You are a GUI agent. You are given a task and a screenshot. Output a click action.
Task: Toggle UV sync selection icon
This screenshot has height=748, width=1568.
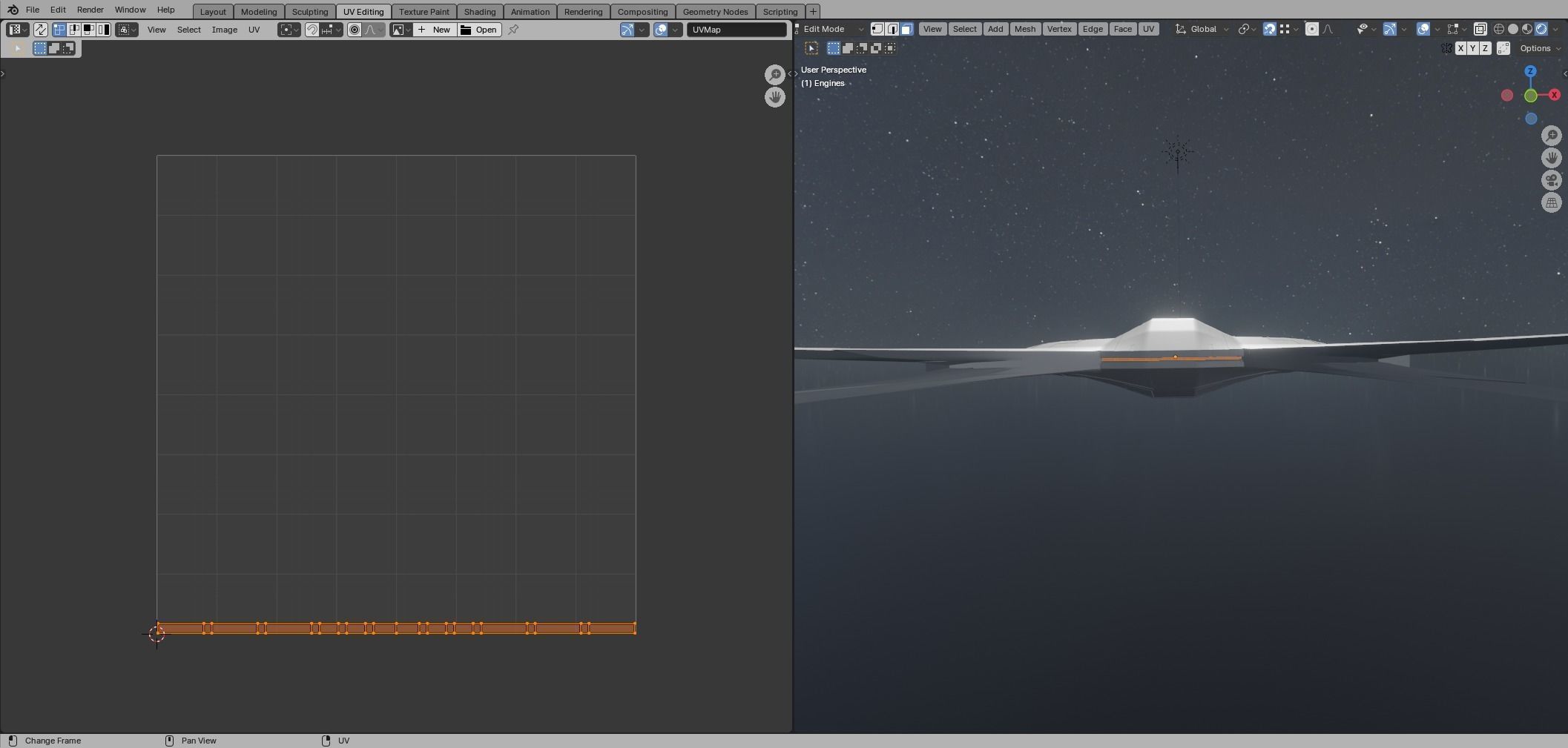[x=40, y=30]
